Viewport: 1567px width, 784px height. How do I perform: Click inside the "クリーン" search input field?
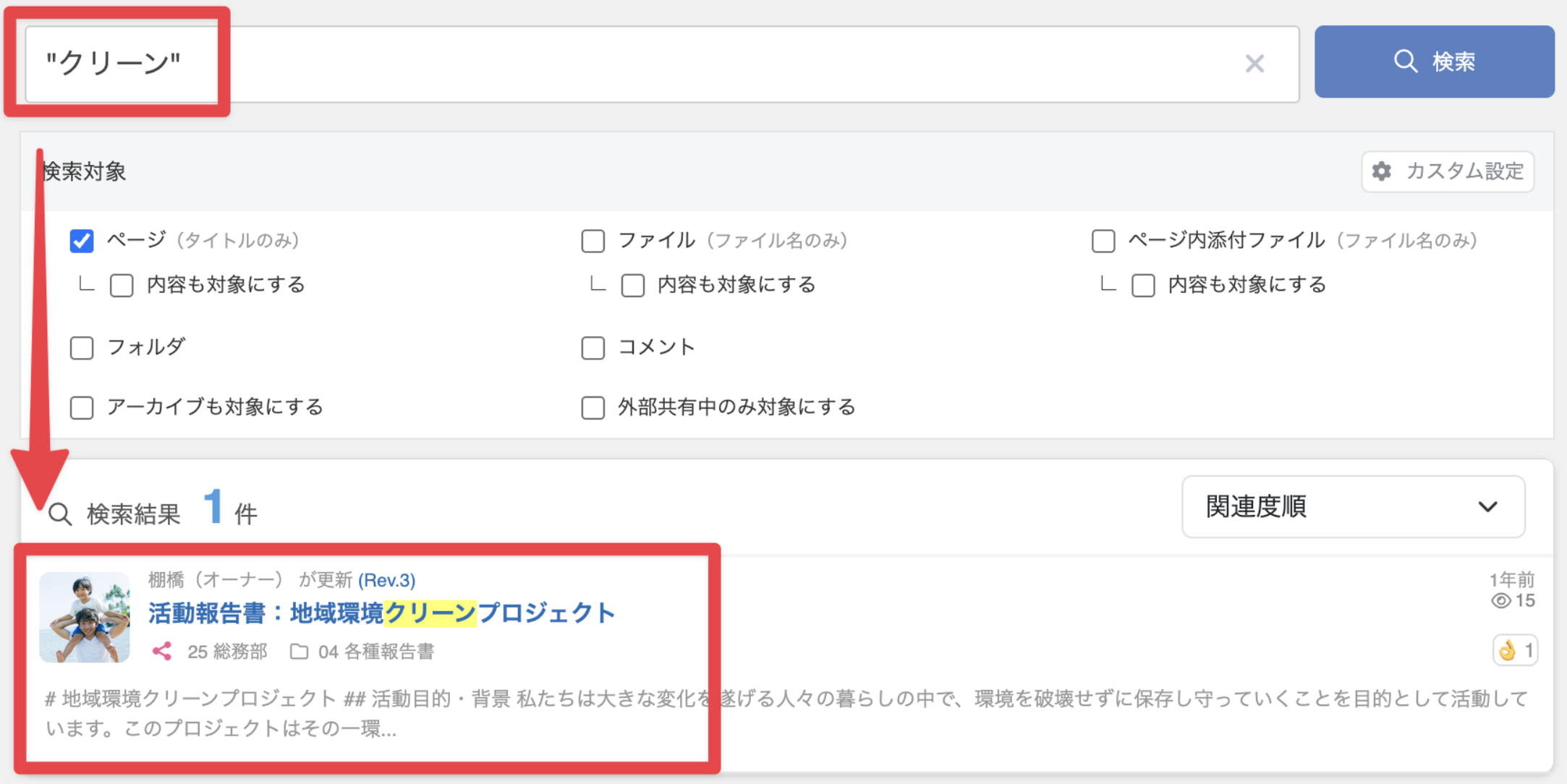click(x=651, y=64)
